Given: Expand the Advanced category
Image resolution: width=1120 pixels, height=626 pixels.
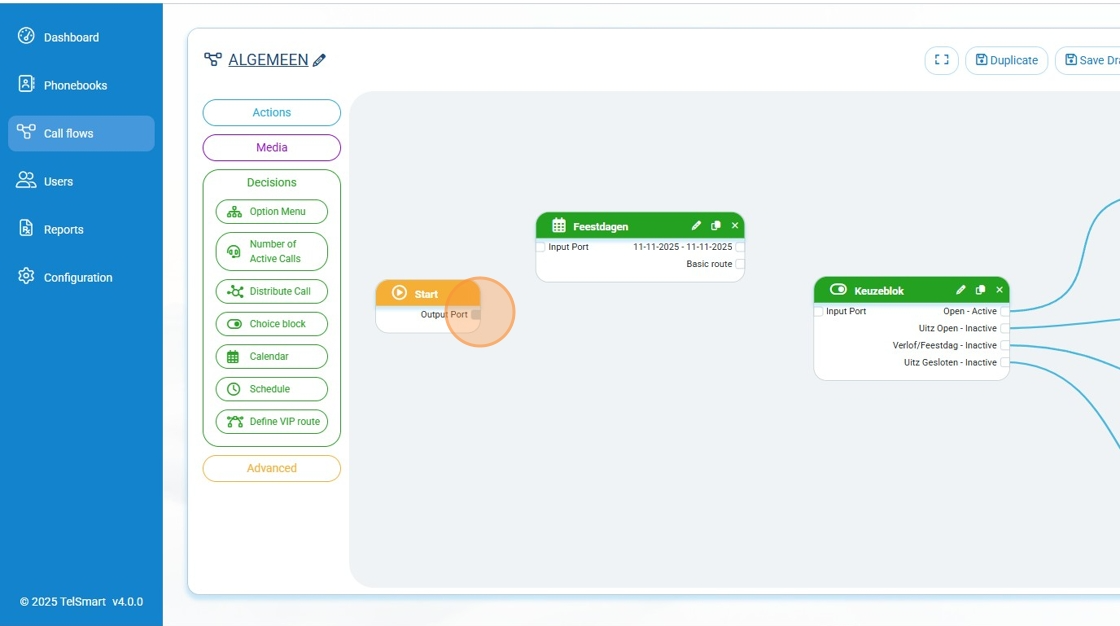Looking at the screenshot, I should pos(271,468).
